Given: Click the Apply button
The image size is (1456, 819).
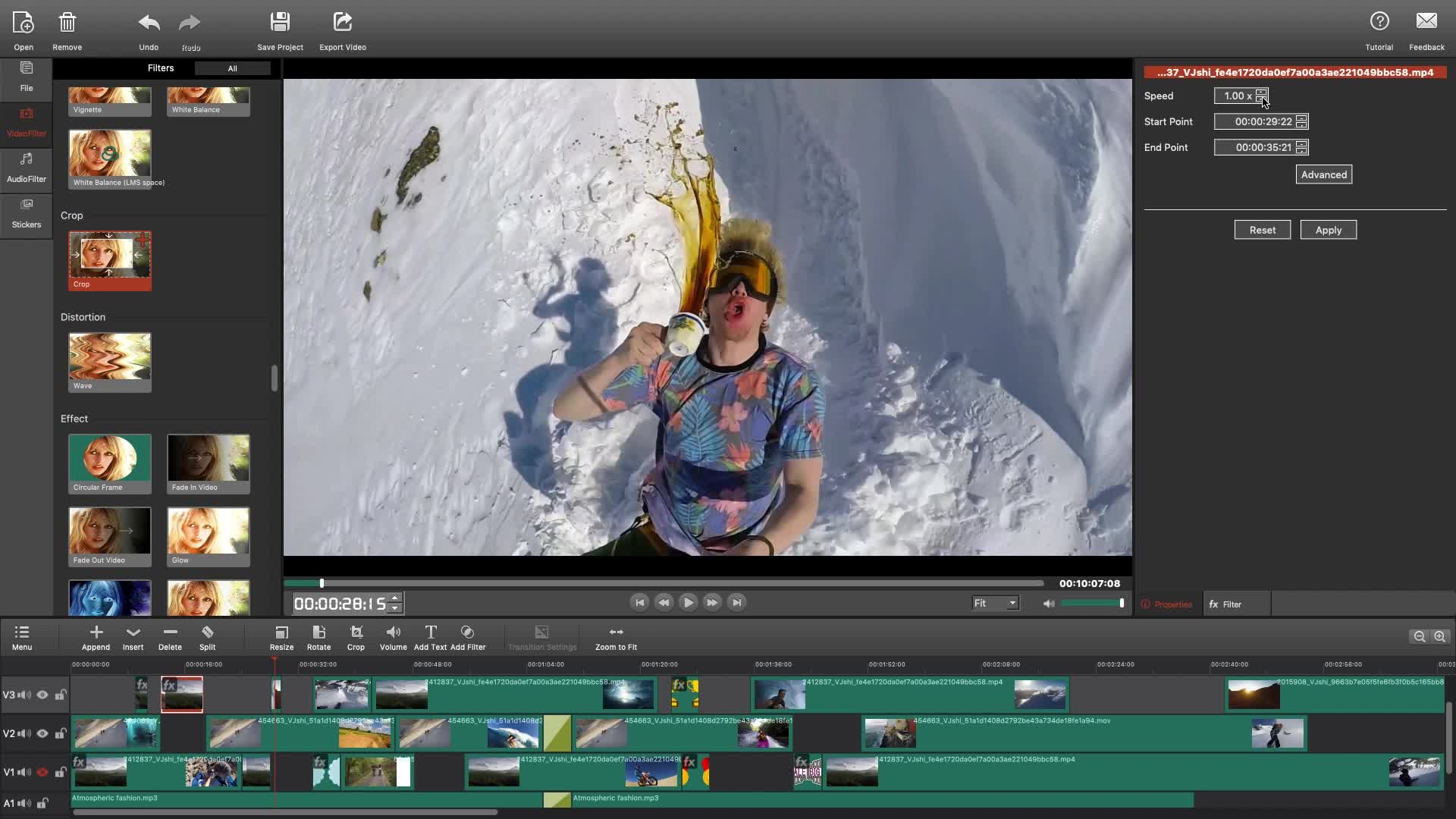Looking at the screenshot, I should pos(1328,230).
